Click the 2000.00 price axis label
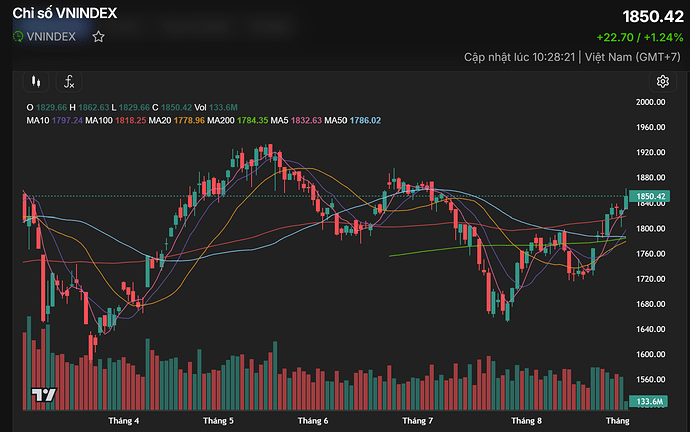 [650, 102]
